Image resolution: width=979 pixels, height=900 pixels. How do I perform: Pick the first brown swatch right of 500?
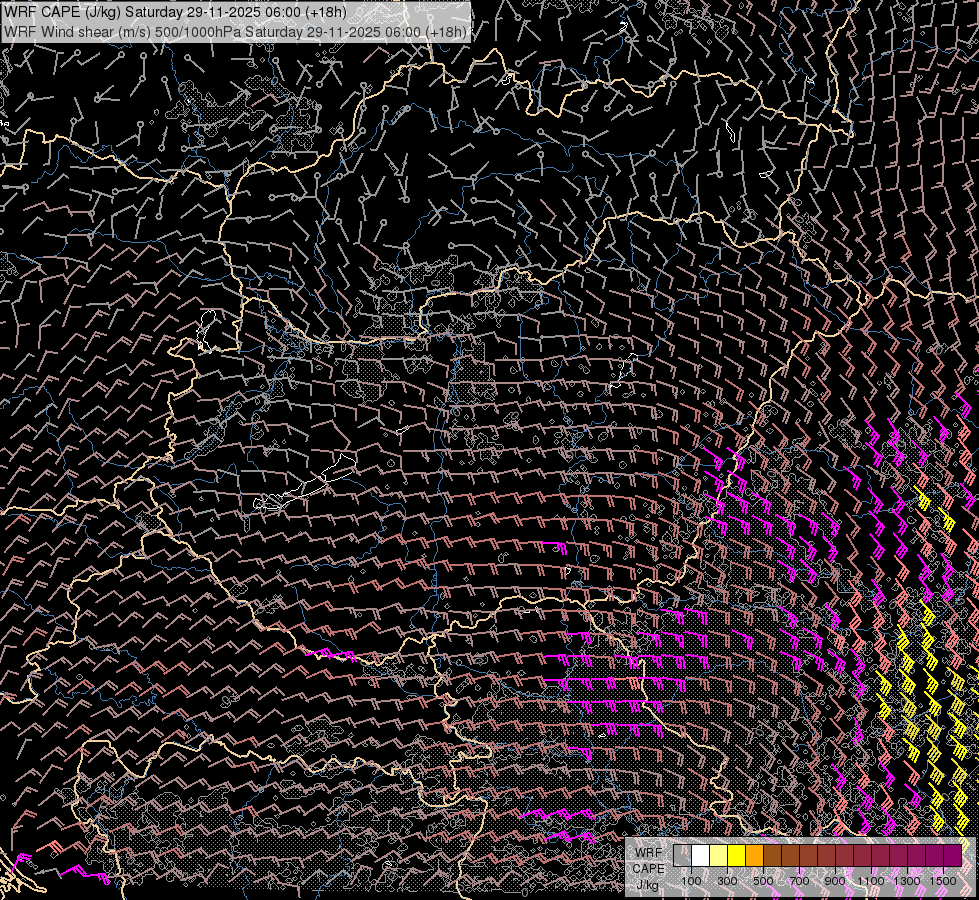point(772,856)
